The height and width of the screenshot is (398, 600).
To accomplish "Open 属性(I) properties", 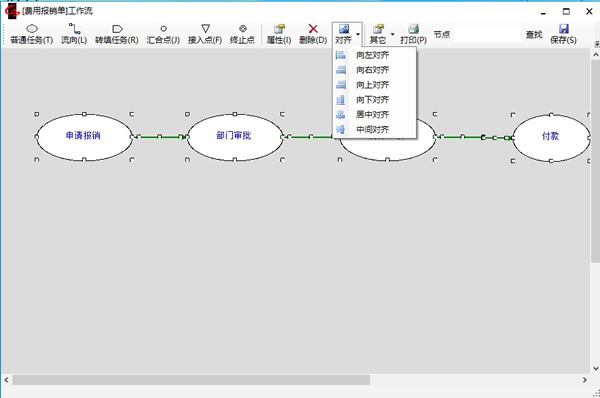I will pos(279,34).
